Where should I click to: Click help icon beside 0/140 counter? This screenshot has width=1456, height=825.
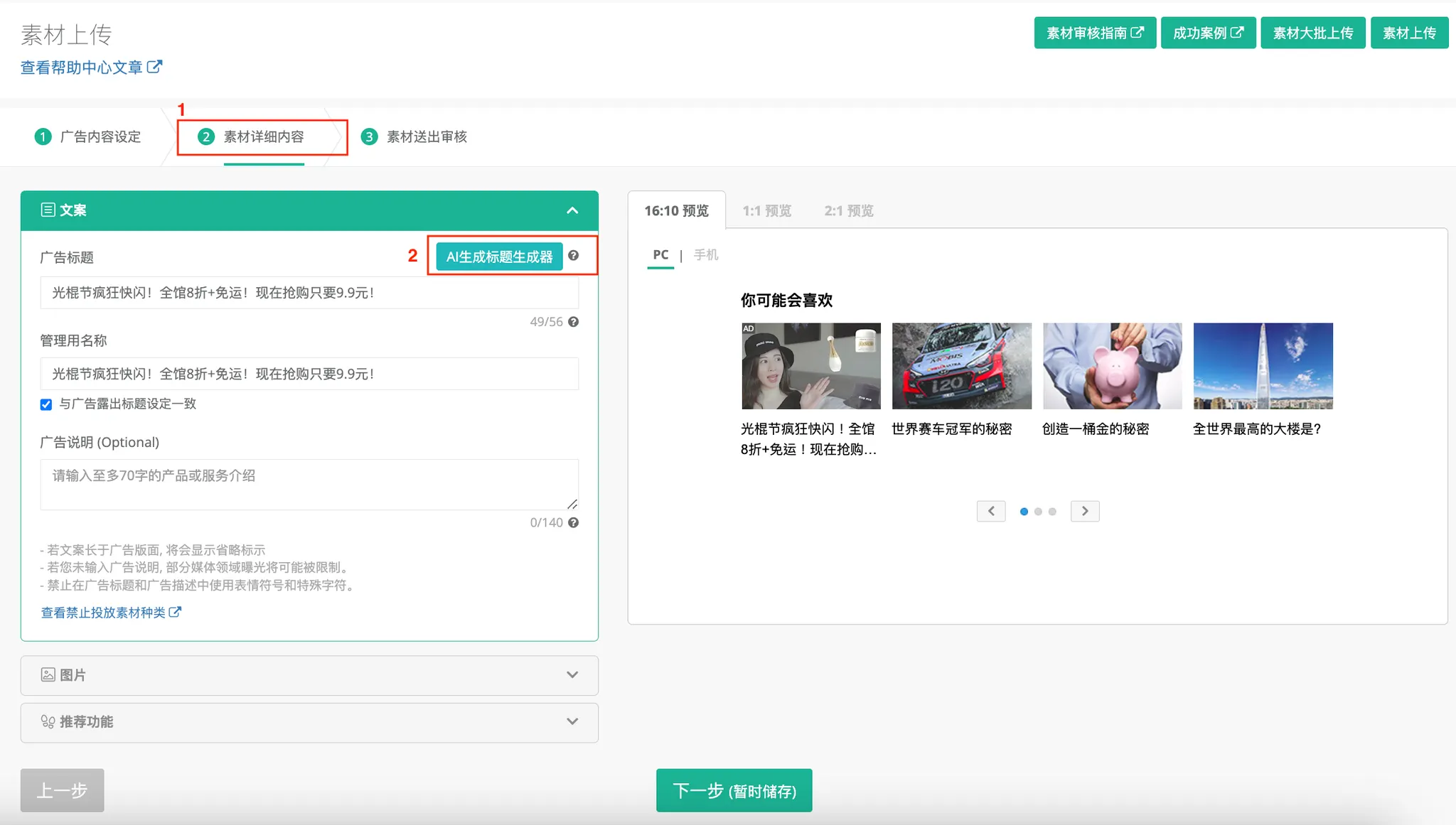pyautogui.click(x=573, y=522)
